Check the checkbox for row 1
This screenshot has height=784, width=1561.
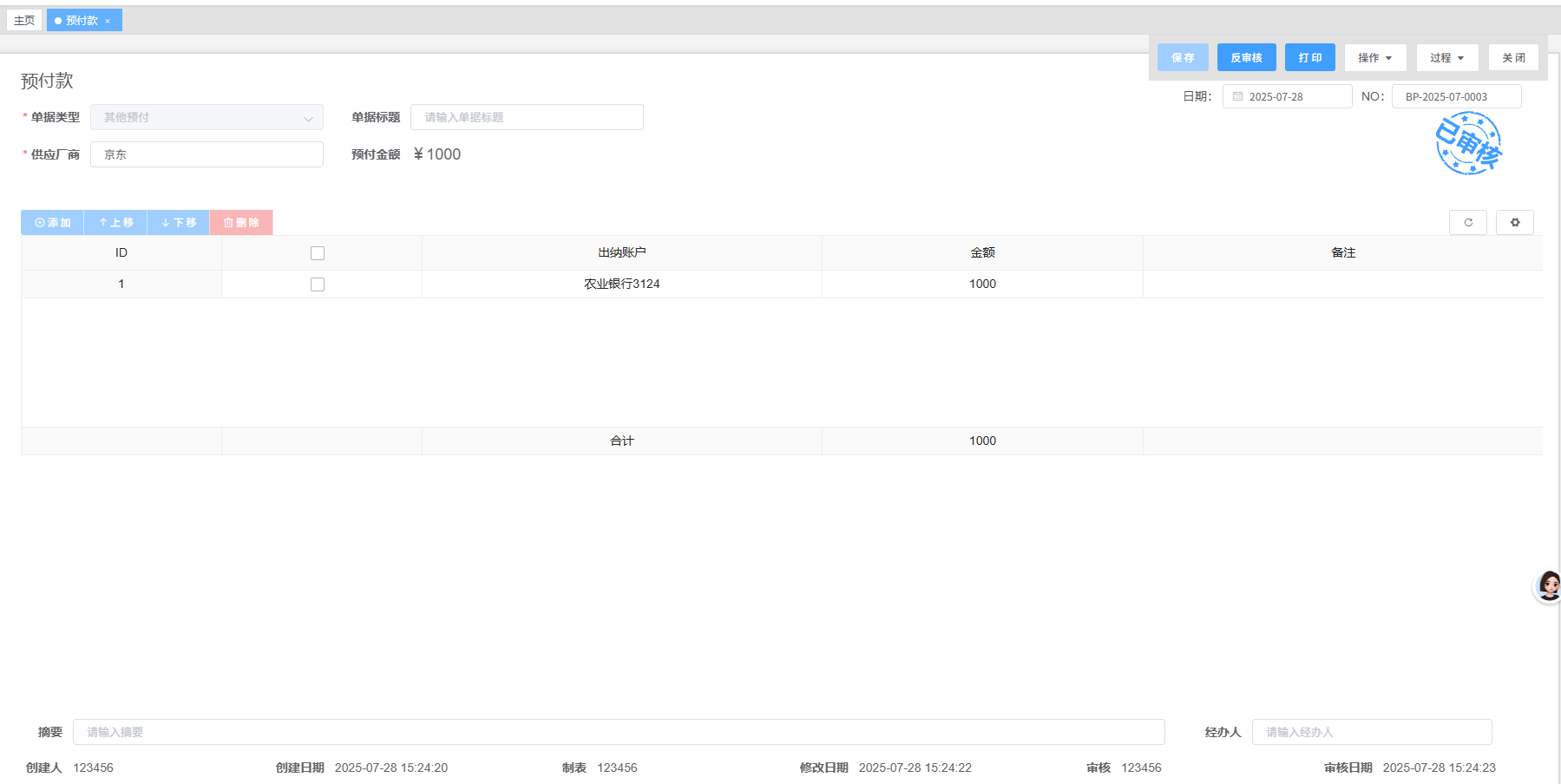tap(318, 284)
